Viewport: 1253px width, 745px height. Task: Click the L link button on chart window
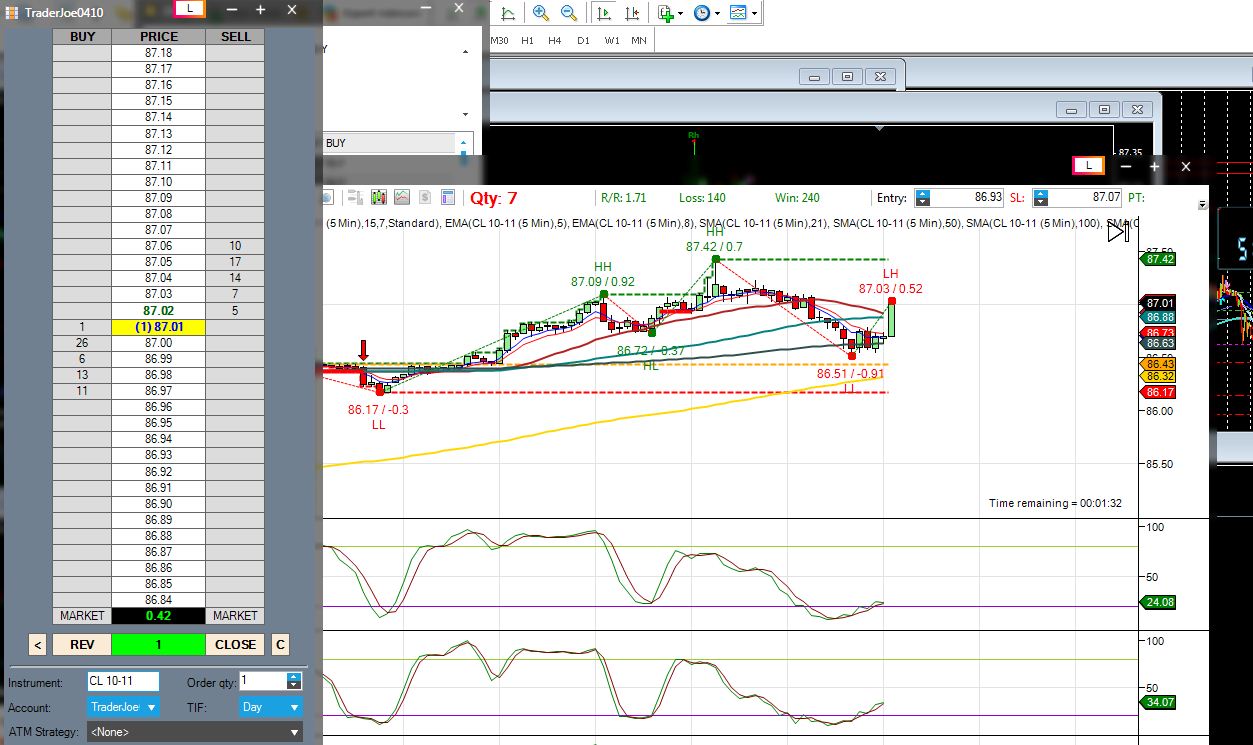point(1088,166)
